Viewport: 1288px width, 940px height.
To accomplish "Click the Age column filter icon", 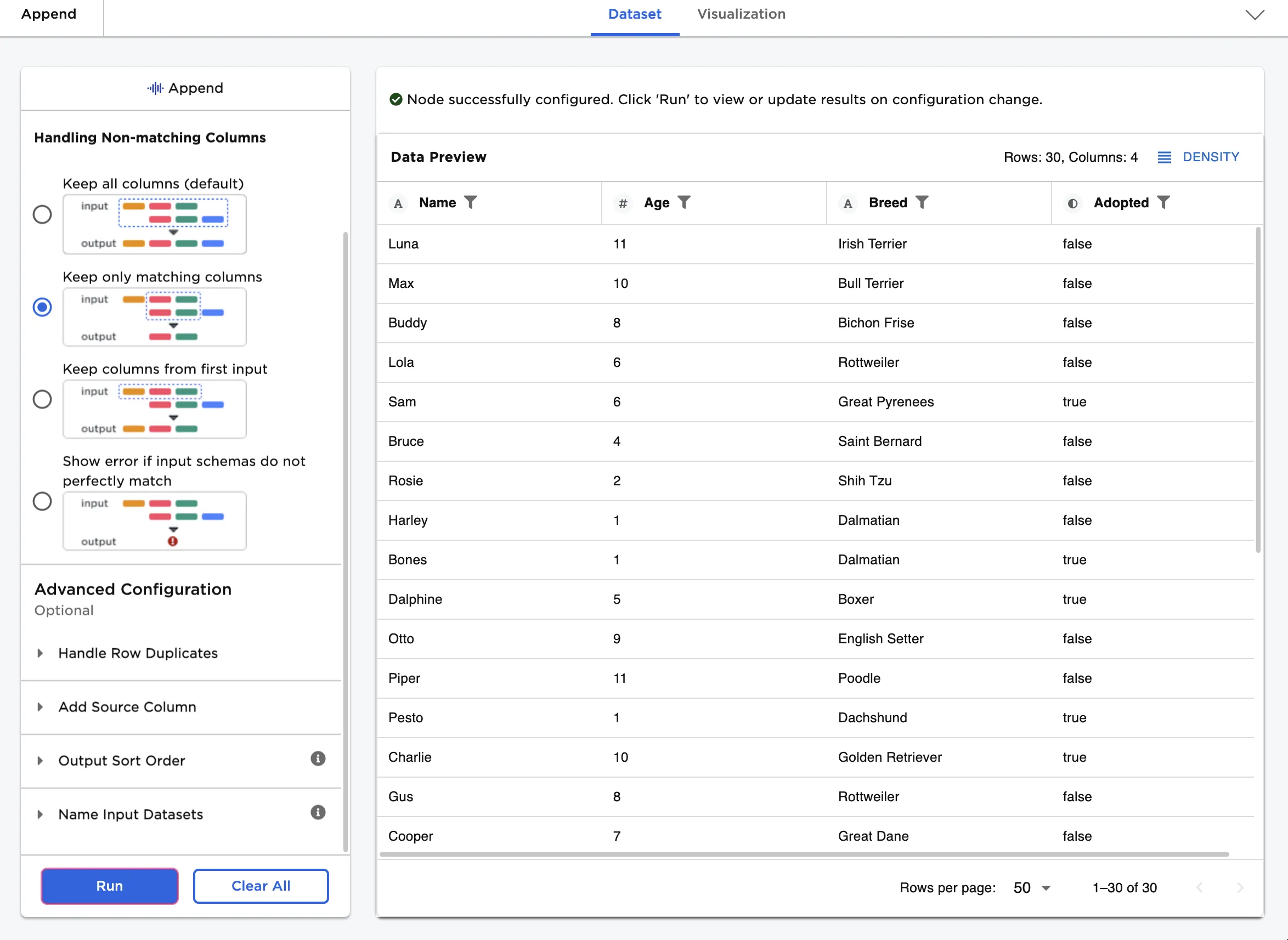I will pos(684,202).
